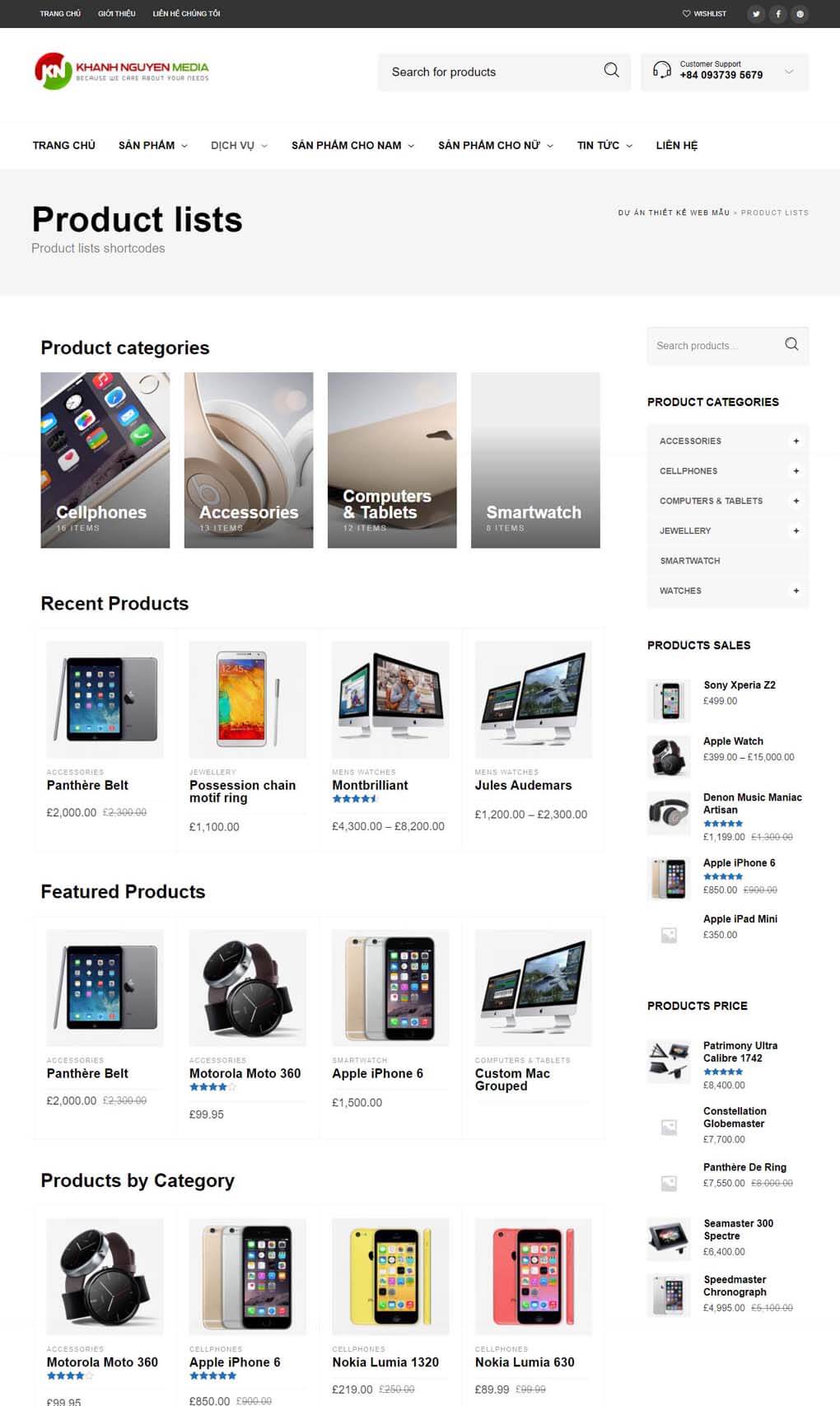
Task: Open the Sony Xperia Z2 product link
Action: pos(740,684)
